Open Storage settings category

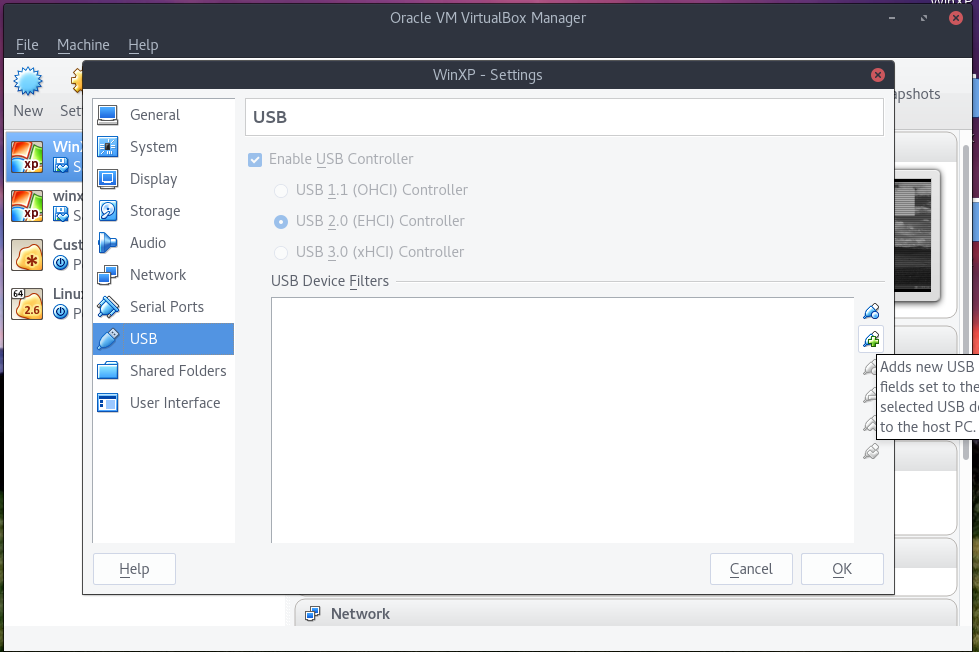[x=163, y=211]
